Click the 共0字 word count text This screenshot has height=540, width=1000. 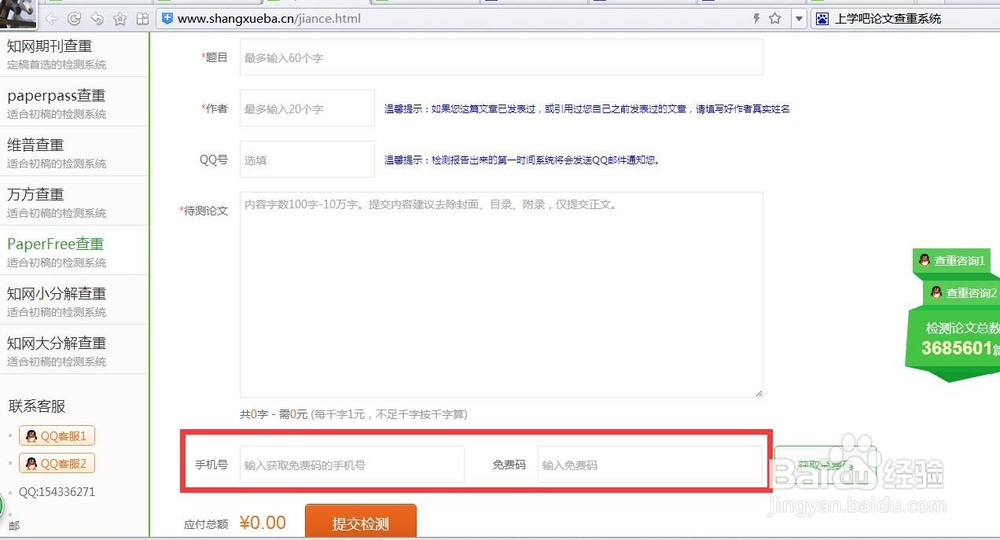254,414
